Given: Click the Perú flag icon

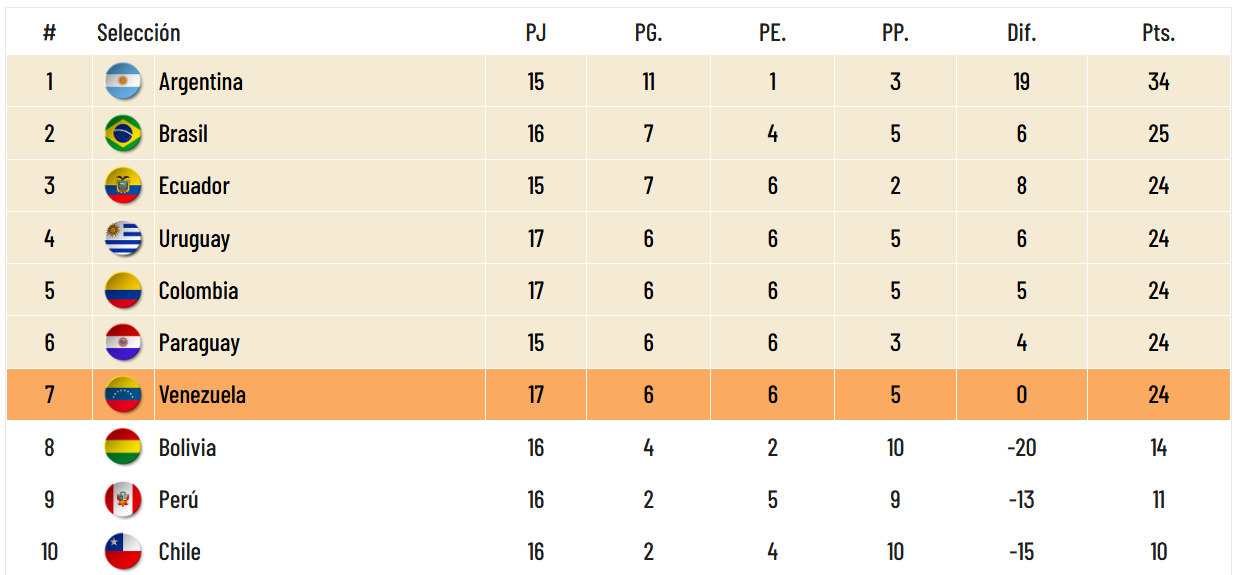Looking at the screenshot, I should coord(123,499).
